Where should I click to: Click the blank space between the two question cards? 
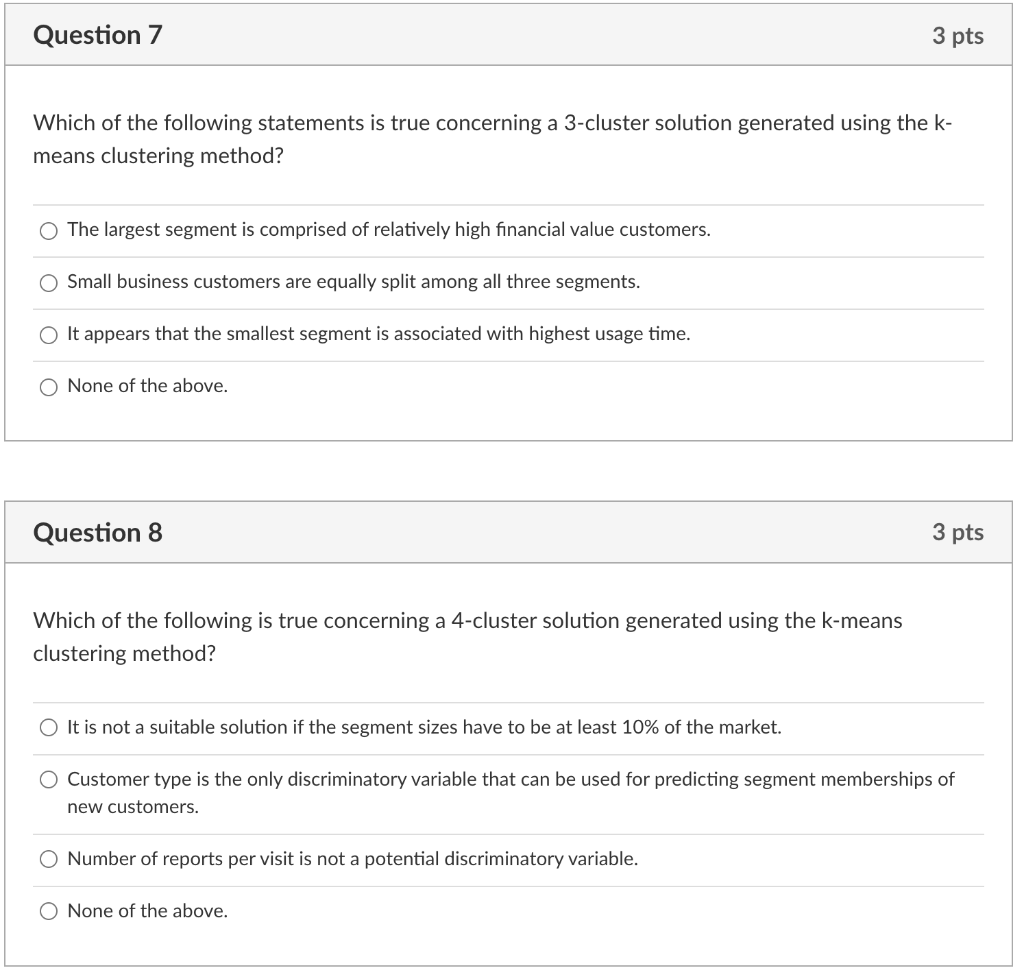512,470
